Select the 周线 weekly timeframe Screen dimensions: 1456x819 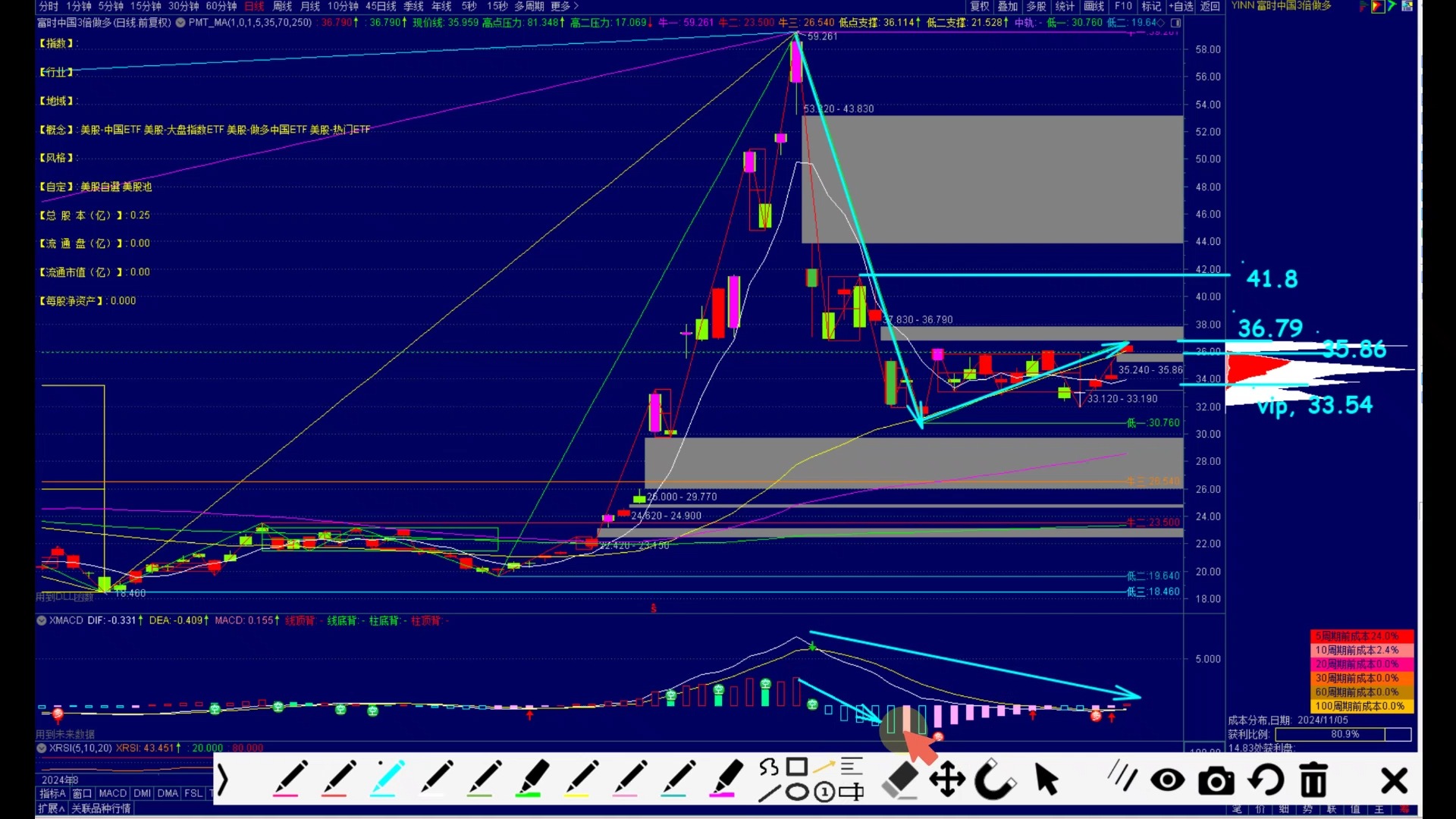coord(282,6)
